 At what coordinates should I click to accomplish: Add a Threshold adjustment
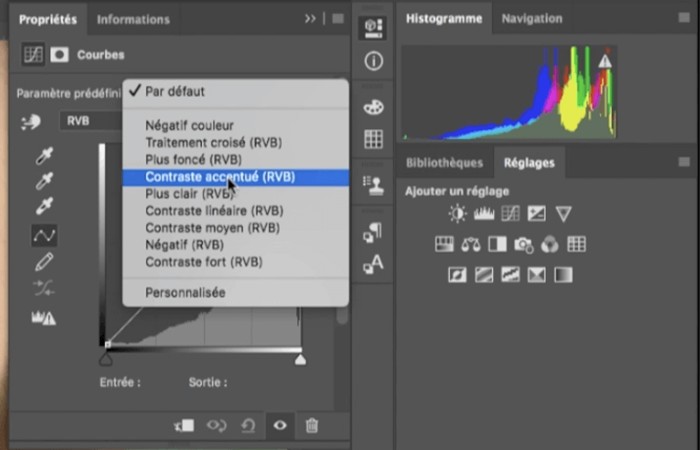pos(510,275)
